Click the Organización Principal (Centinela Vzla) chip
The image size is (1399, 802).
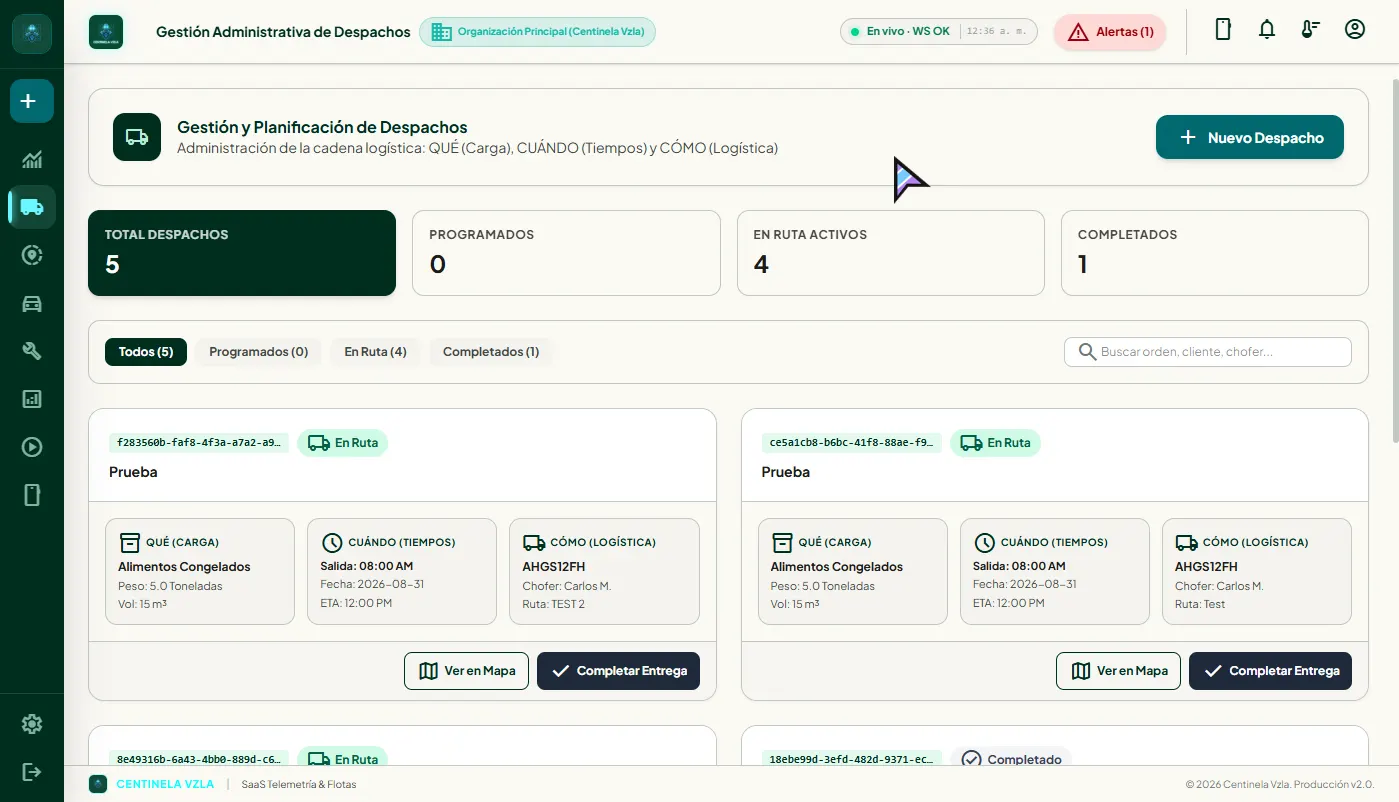[538, 32]
